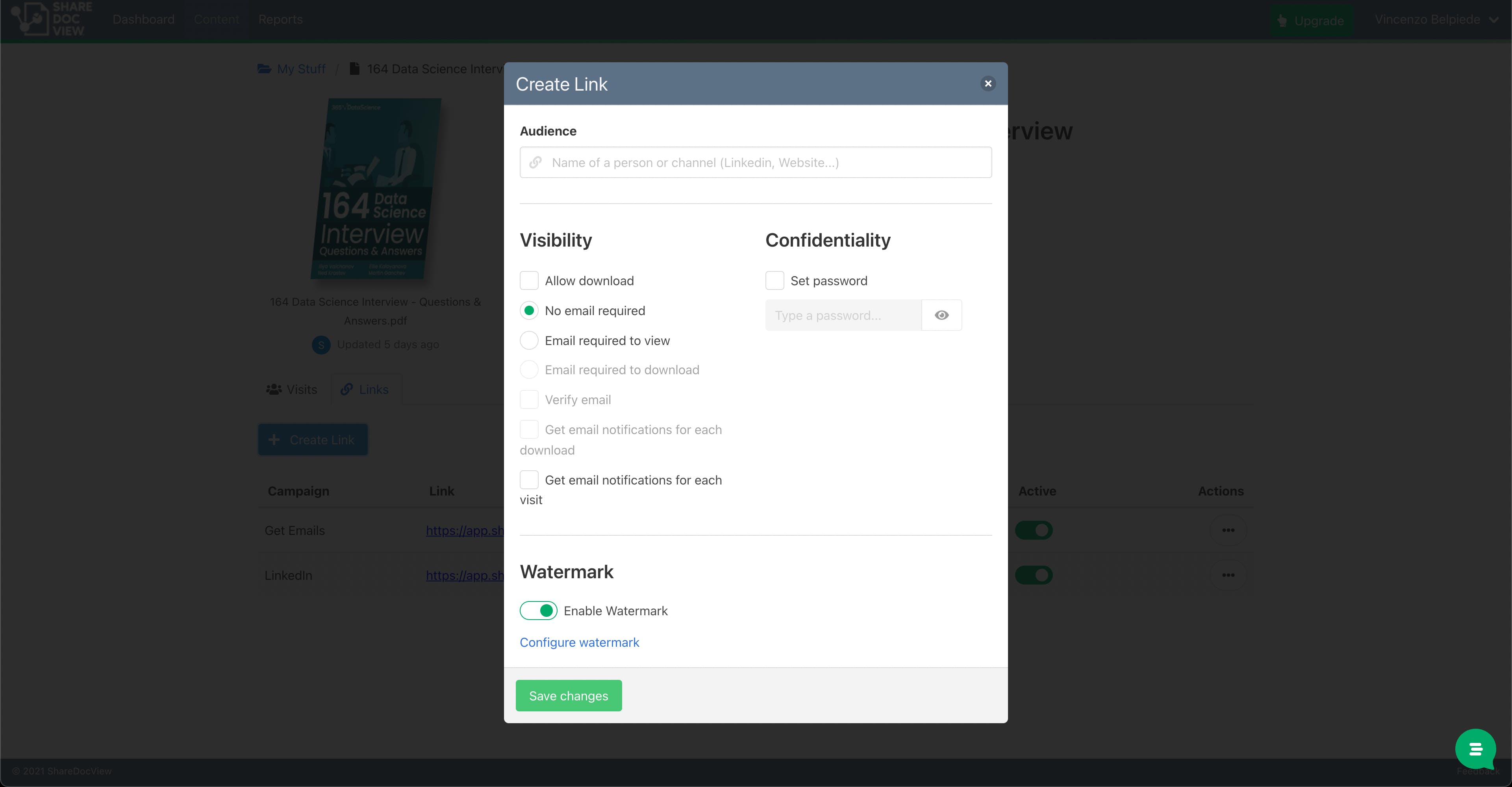Click the My Stuff folder icon
The height and width of the screenshot is (787, 1512).
(x=264, y=69)
